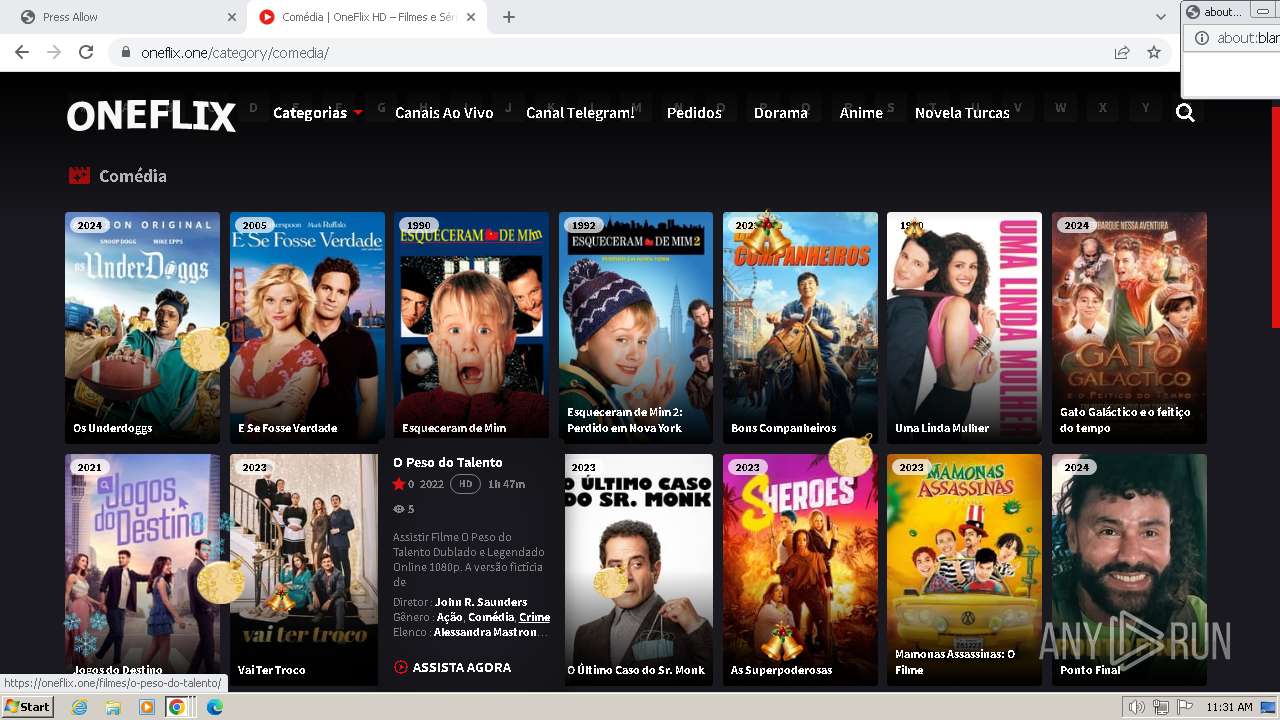1280x720 pixels.
Task: Open the Windows Start button
Action: click(28, 707)
